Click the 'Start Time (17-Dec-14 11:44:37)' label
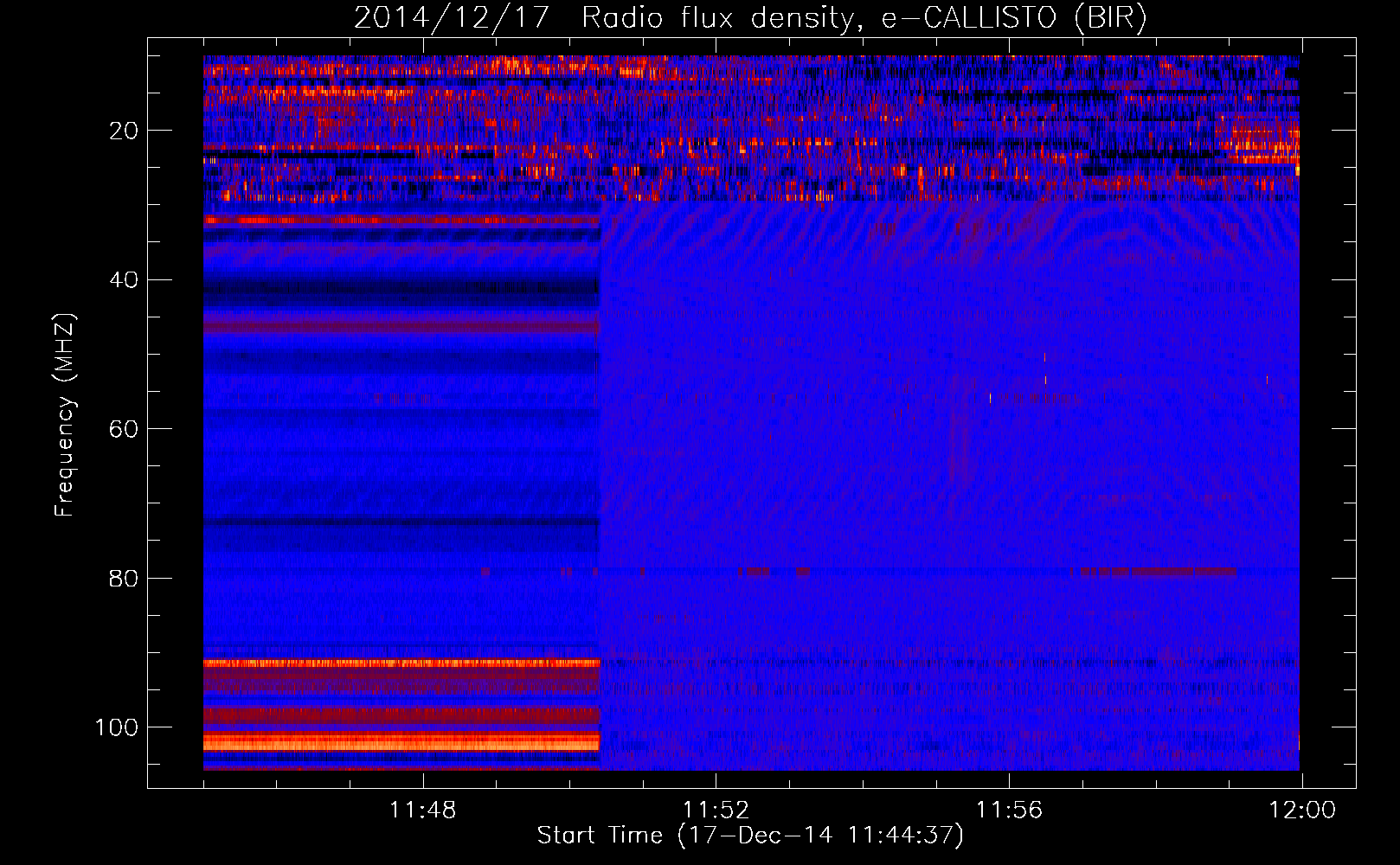 (x=750, y=836)
